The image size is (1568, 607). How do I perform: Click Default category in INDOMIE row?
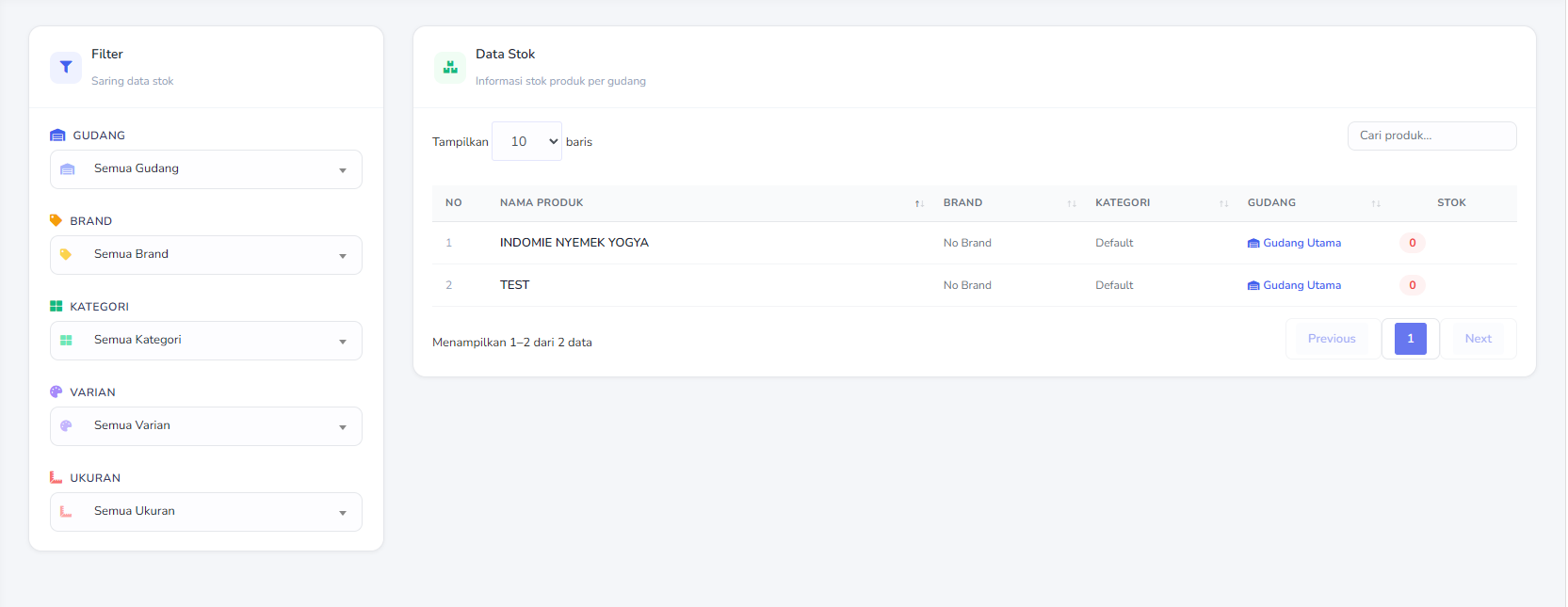tap(1114, 243)
